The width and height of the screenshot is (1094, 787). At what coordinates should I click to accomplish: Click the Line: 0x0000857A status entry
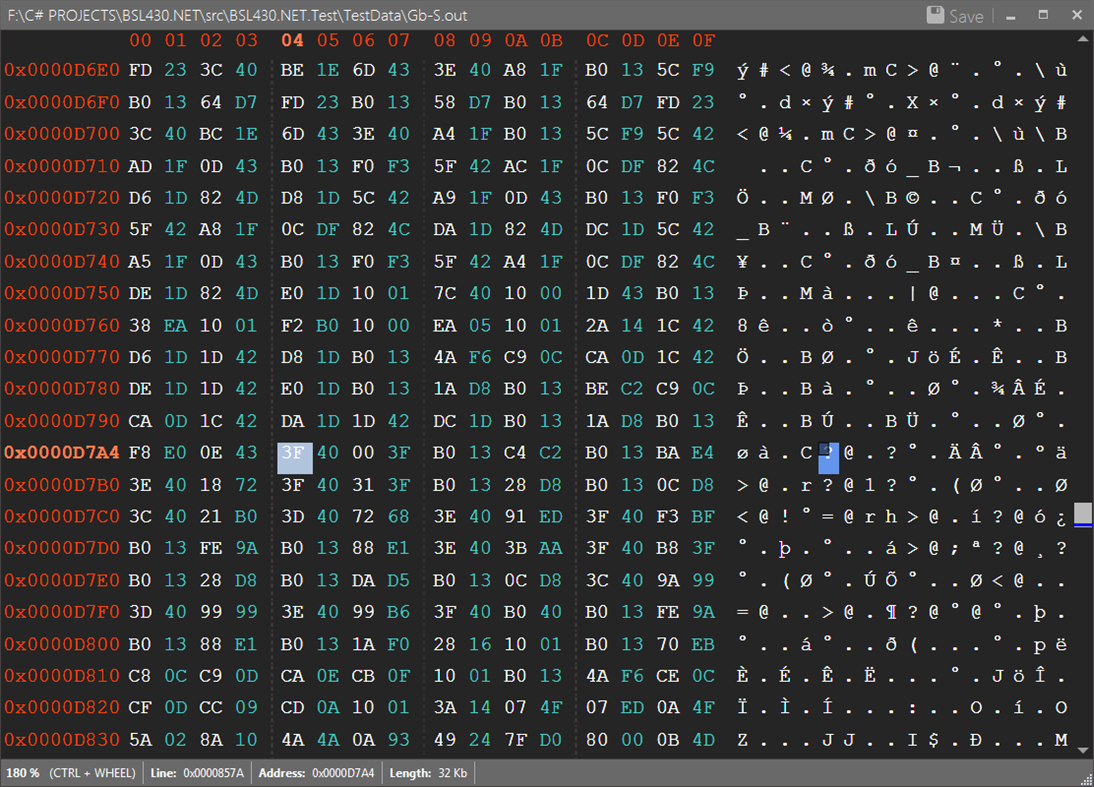tap(197, 773)
